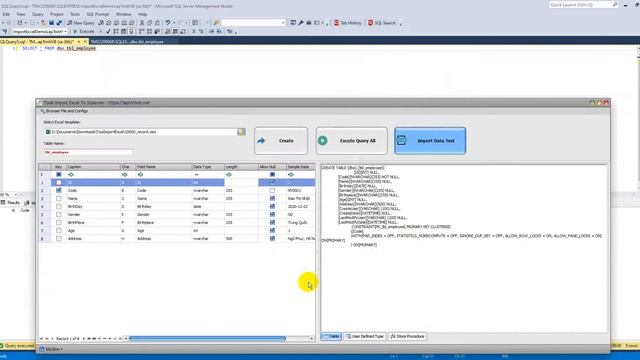Screen dimensions: 640x360
Task: Click the horizontal scrollbar right arrow
Action: 312,338
